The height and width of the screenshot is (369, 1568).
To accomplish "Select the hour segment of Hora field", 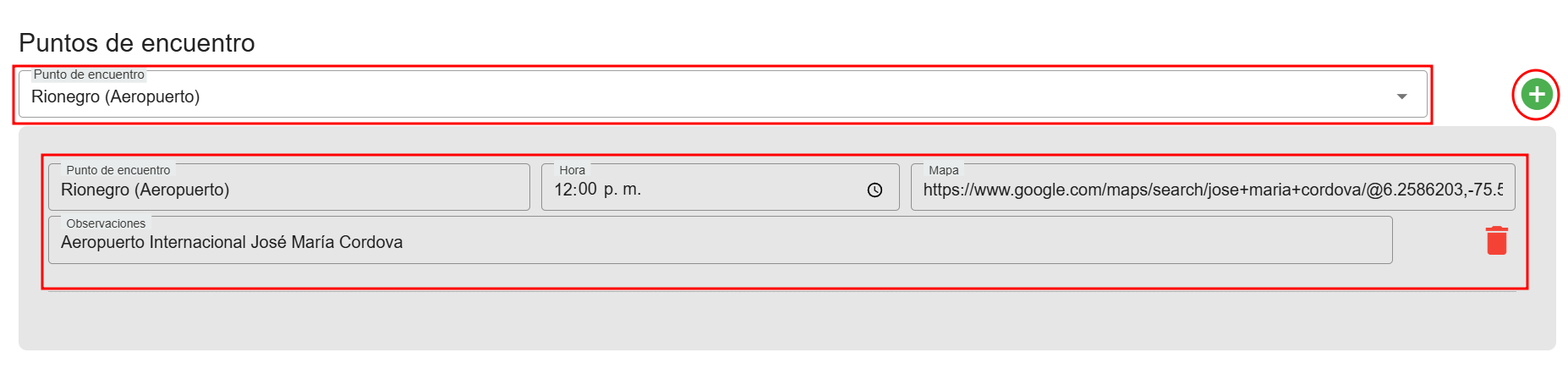I will coord(563,190).
